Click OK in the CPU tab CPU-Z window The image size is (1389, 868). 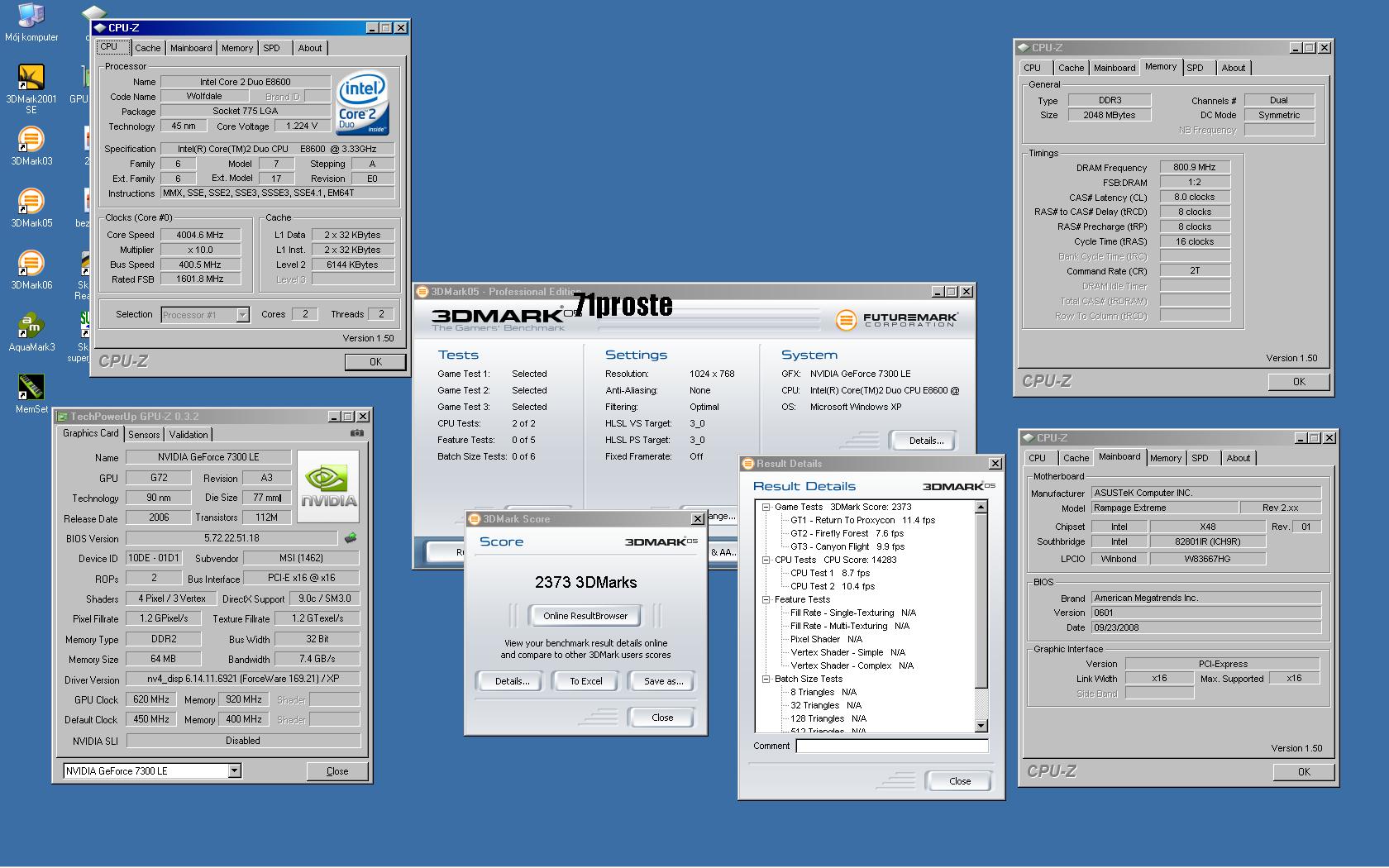coord(375,362)
